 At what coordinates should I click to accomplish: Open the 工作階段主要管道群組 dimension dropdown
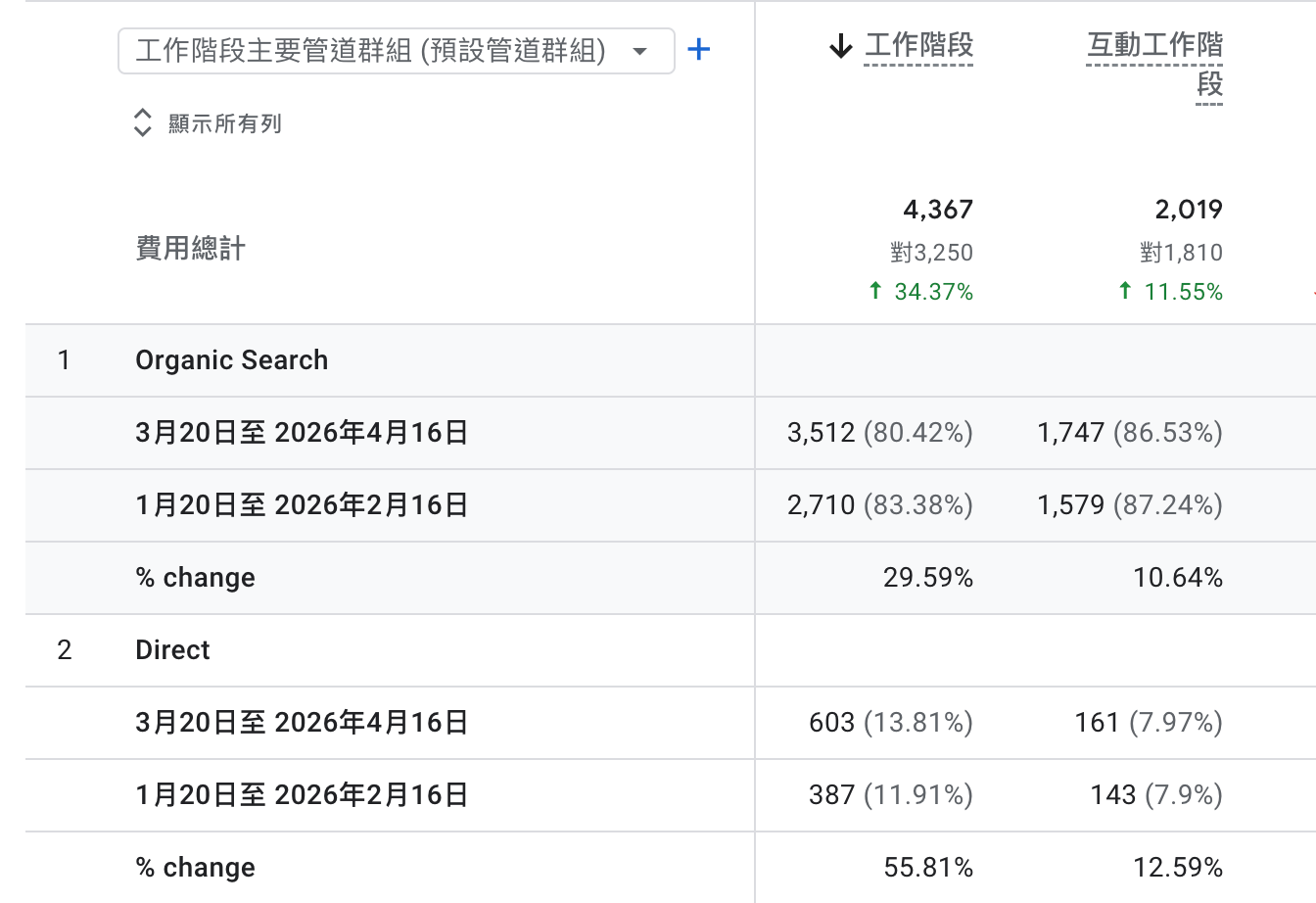tap(396, 50)
